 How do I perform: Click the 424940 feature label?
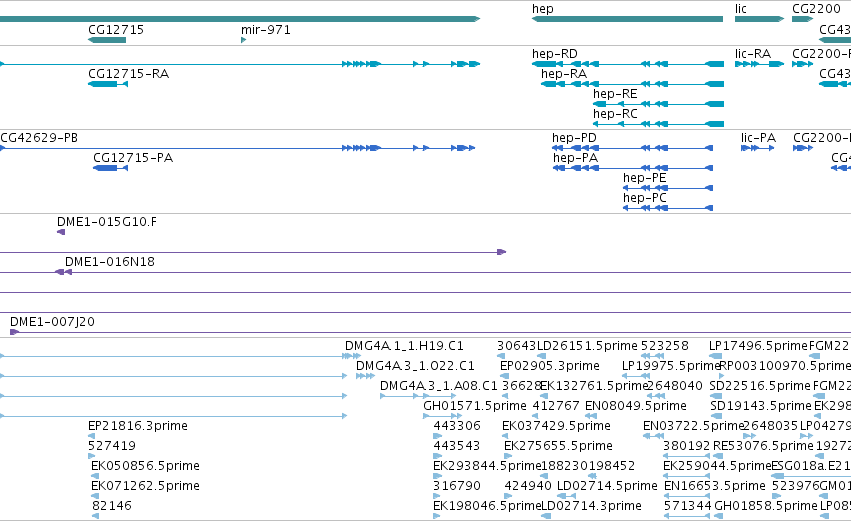click(x=528, y=486)
